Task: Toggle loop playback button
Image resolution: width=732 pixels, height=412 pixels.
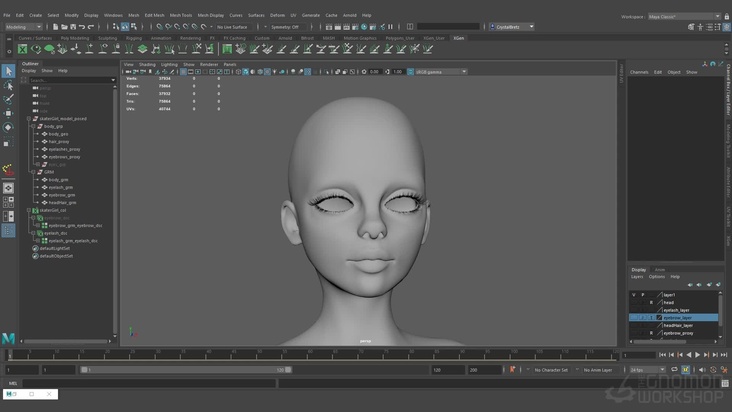Action: [x=672, y=370]
